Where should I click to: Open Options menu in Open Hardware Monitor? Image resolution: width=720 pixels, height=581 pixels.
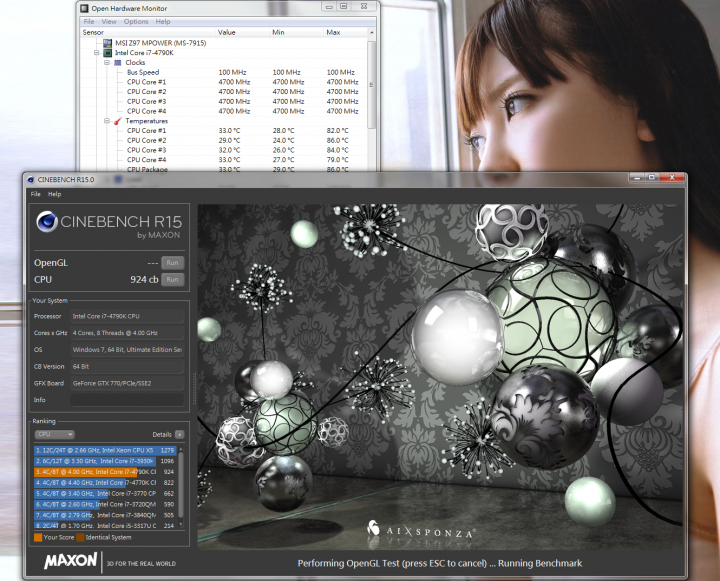point(136,22)
